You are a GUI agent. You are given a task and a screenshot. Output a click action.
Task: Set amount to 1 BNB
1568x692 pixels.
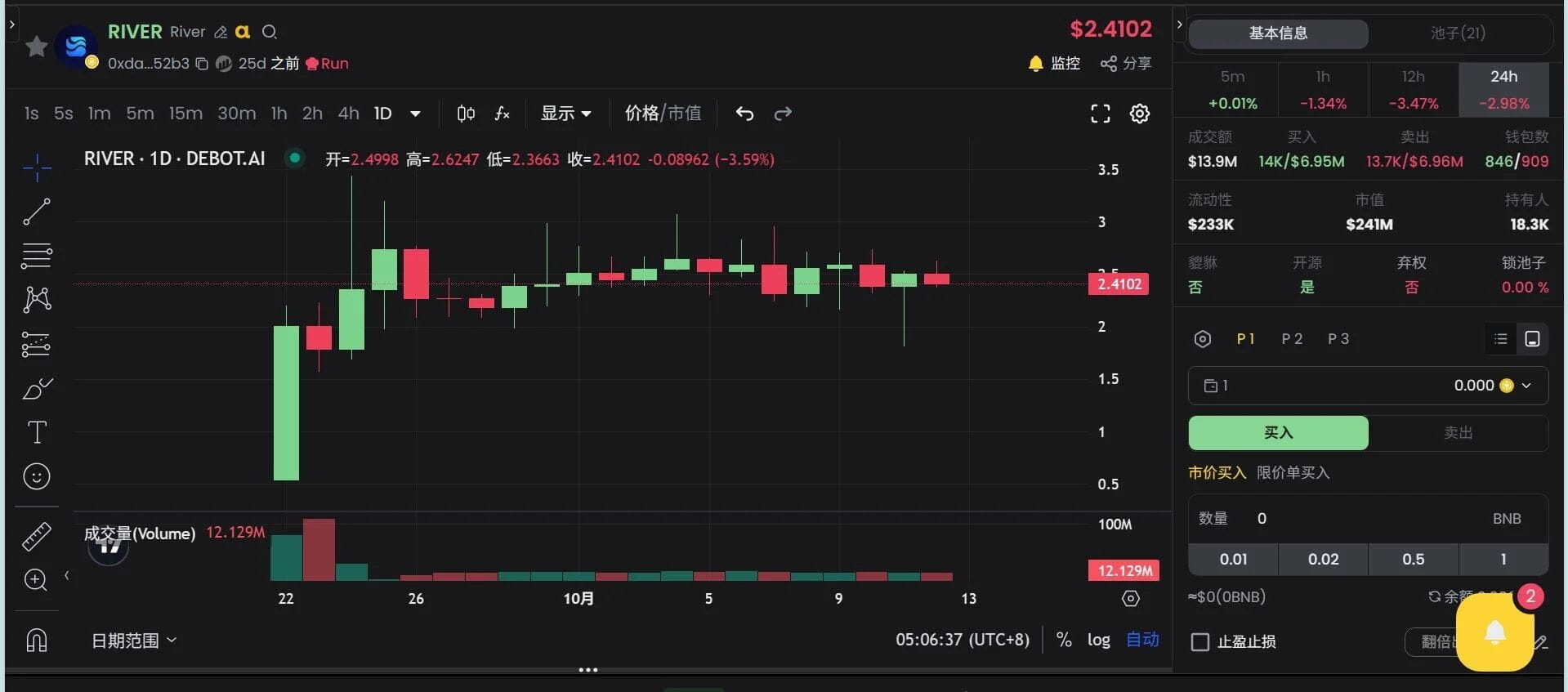pos(1503,560)
